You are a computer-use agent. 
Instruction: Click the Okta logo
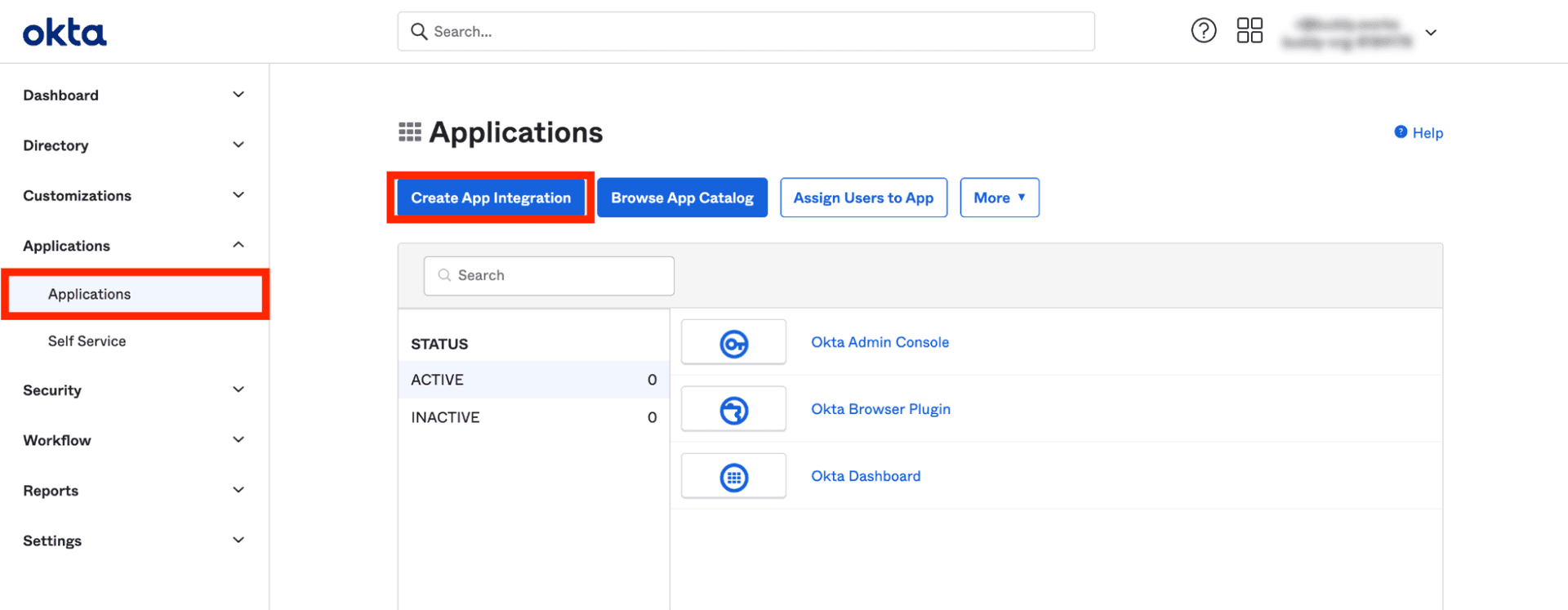click(x=65, y=33)
